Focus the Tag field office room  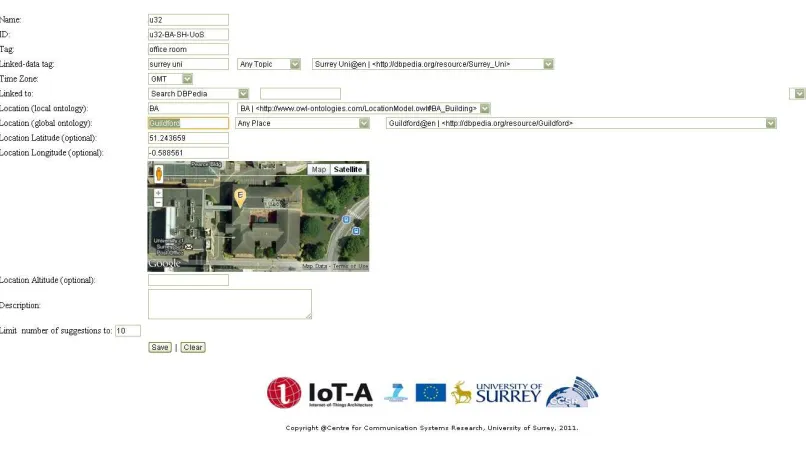tap(188, 49)
